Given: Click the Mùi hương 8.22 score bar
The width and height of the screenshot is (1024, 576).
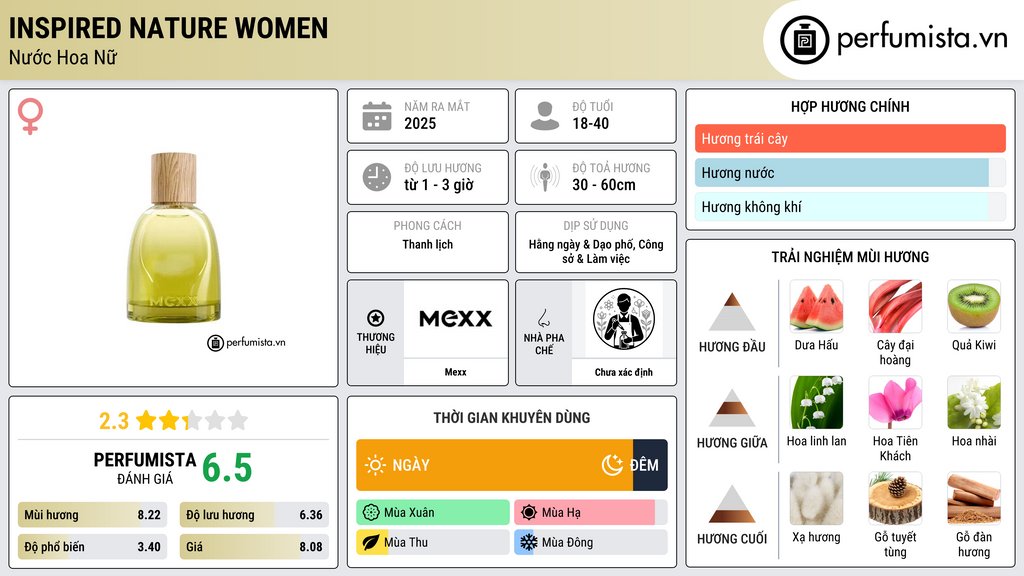Looking at the screenshot, I should pos(93,515).
